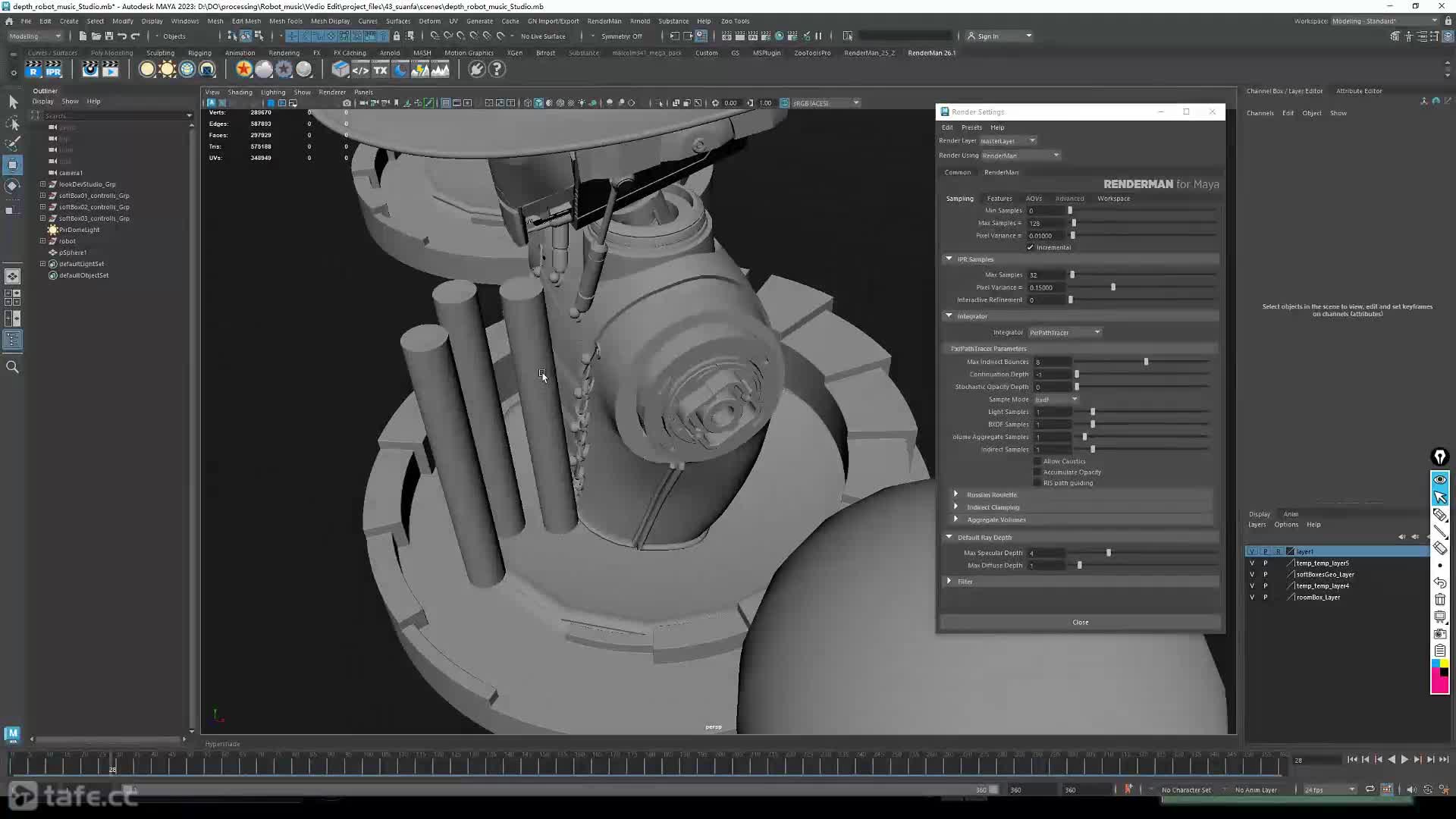This screenshot has width=1456, height=819.
Task: Start RenderMan render with R shelf icon
Action: pos(33,70)
